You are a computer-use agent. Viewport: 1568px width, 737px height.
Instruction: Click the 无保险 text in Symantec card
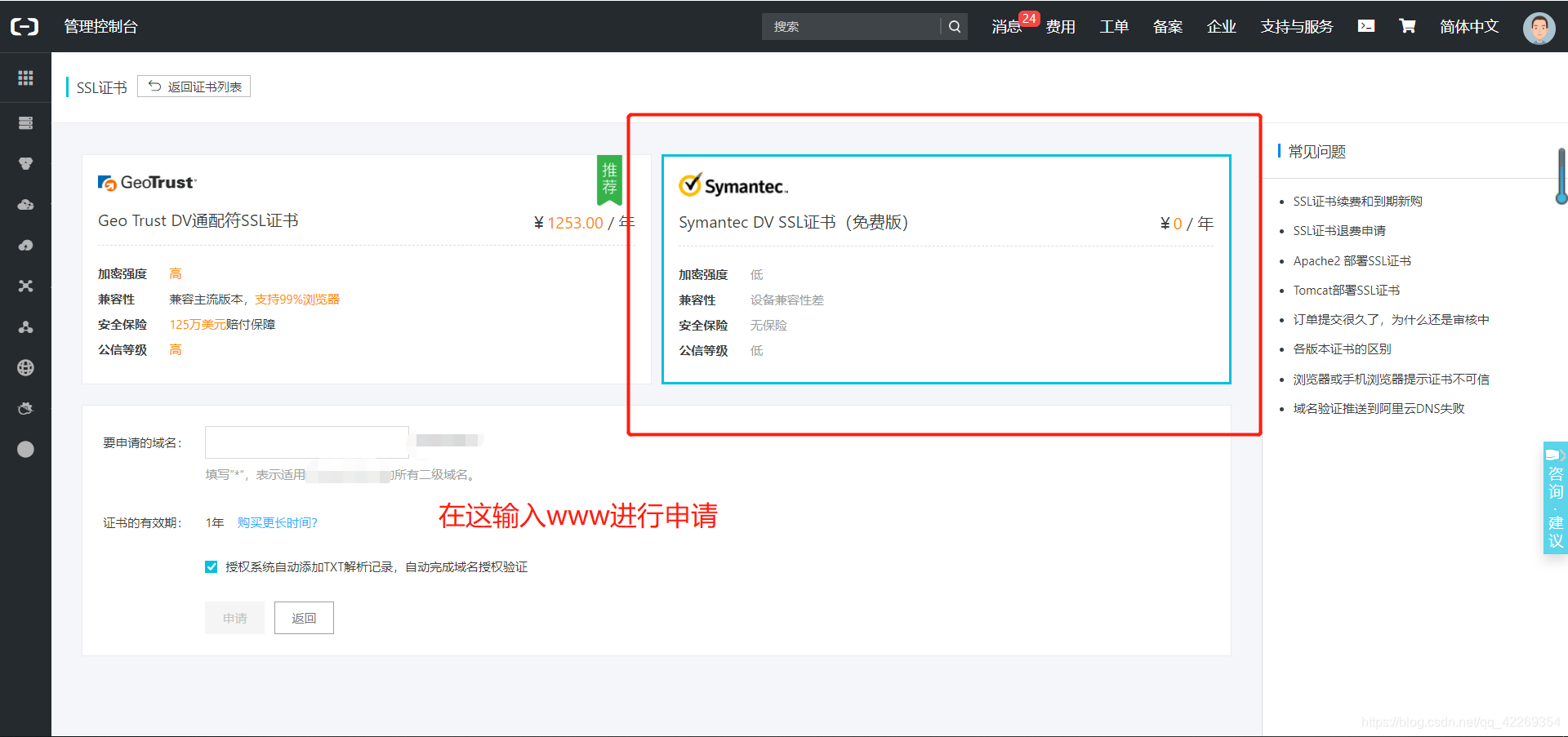click(768, 325)
